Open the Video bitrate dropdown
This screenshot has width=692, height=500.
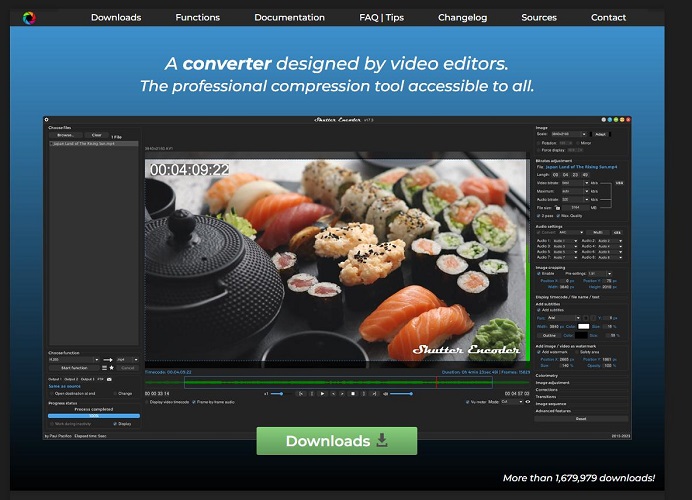[x=575, y=183]
